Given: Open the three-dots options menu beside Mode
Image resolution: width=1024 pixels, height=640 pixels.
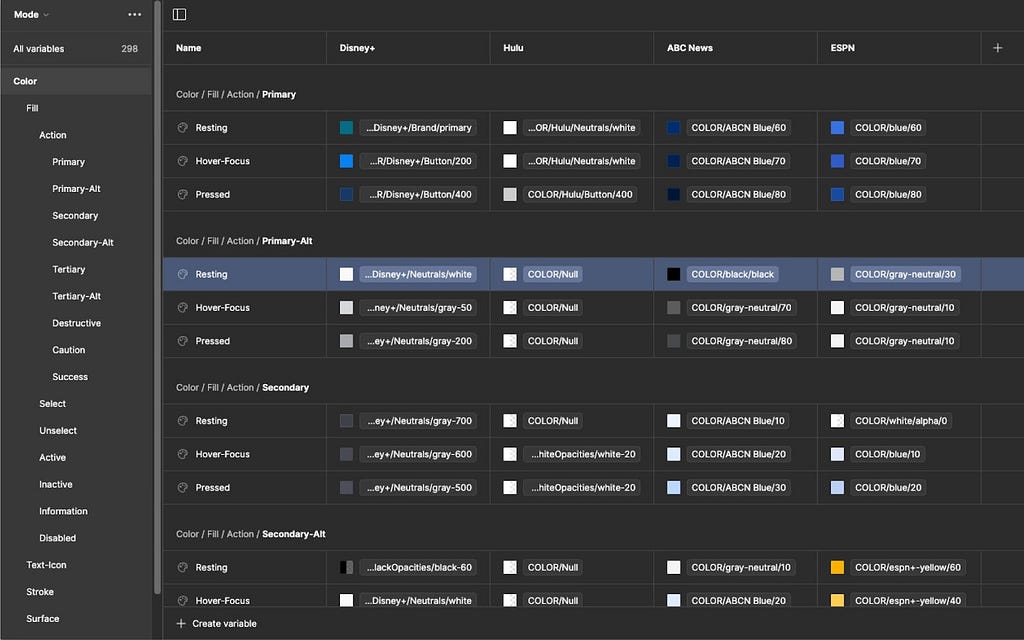Looking at the screenshot, I should (135, 14).
